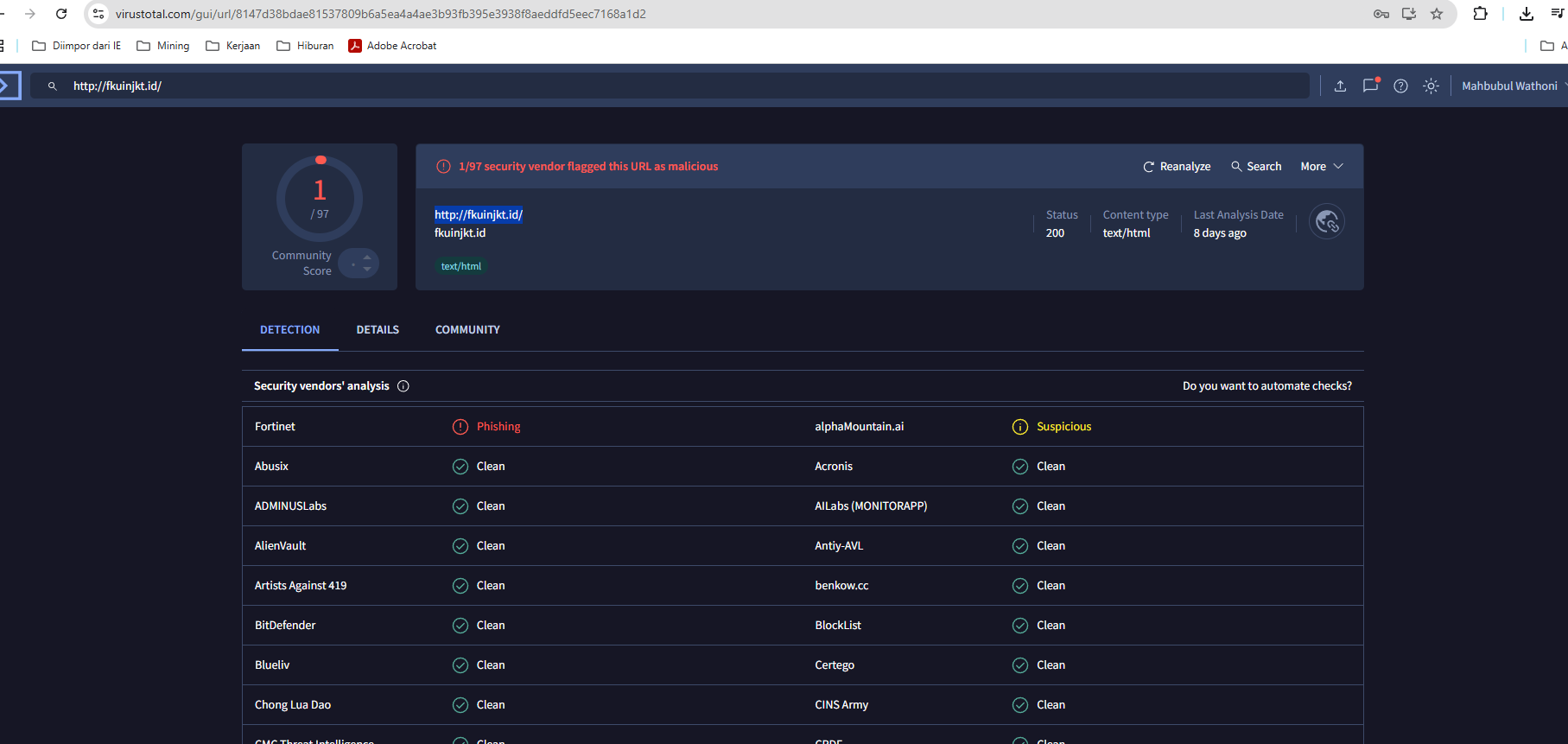Click the info icon next to Security vendors' analysis
The image size is (1568, 744).
(403, 386)
